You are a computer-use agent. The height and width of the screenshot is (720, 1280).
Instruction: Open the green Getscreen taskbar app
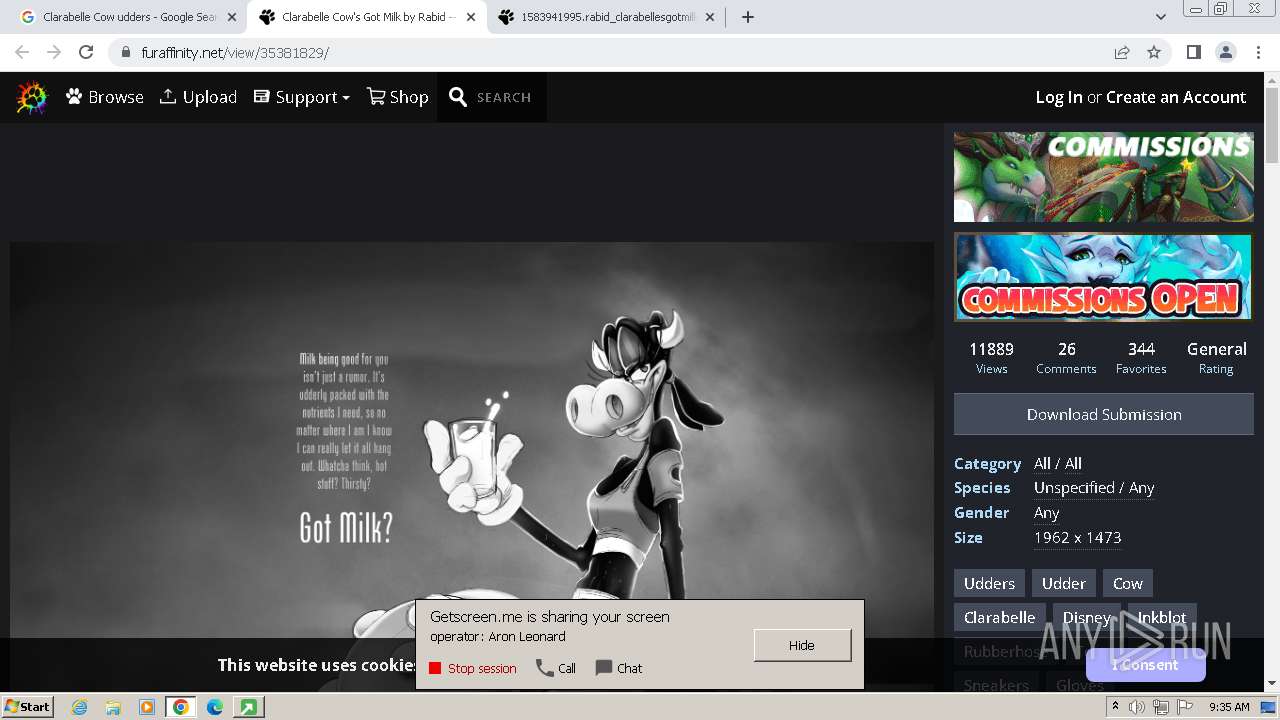pos(248,707)
